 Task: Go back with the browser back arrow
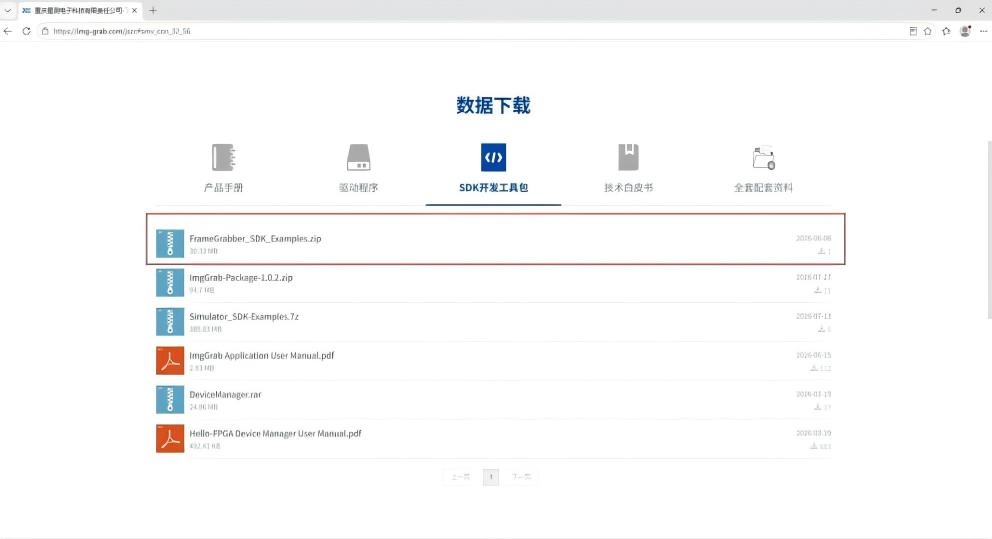tap(8, 31)
